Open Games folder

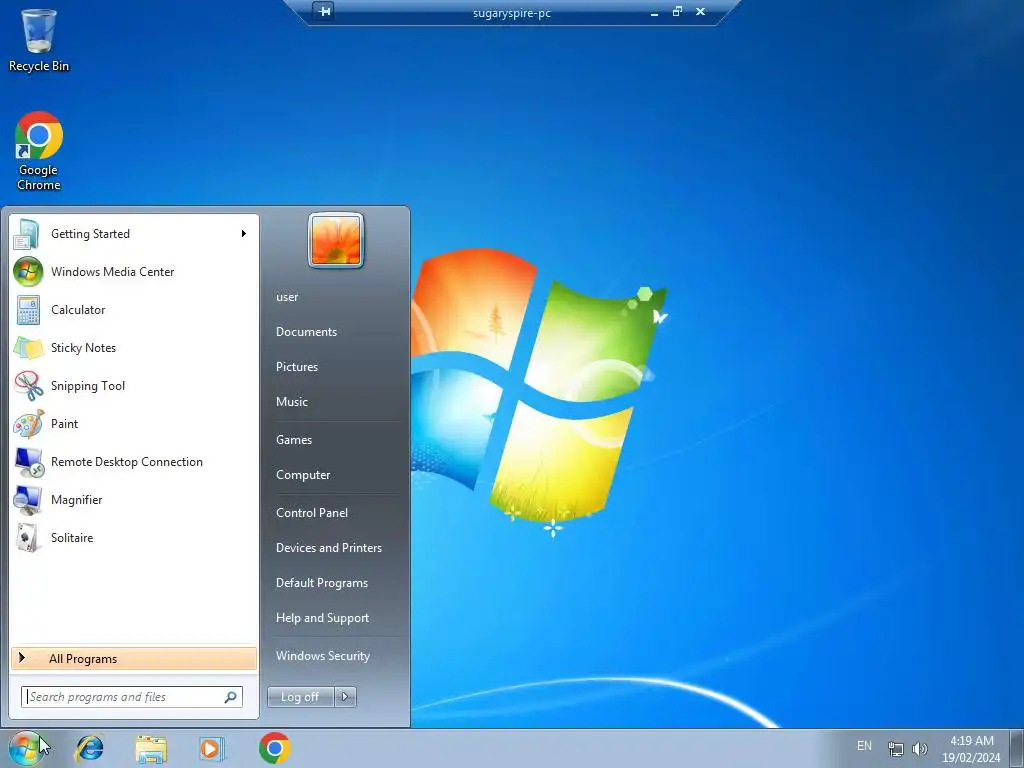pyautogui.click(x=294, y=440)
